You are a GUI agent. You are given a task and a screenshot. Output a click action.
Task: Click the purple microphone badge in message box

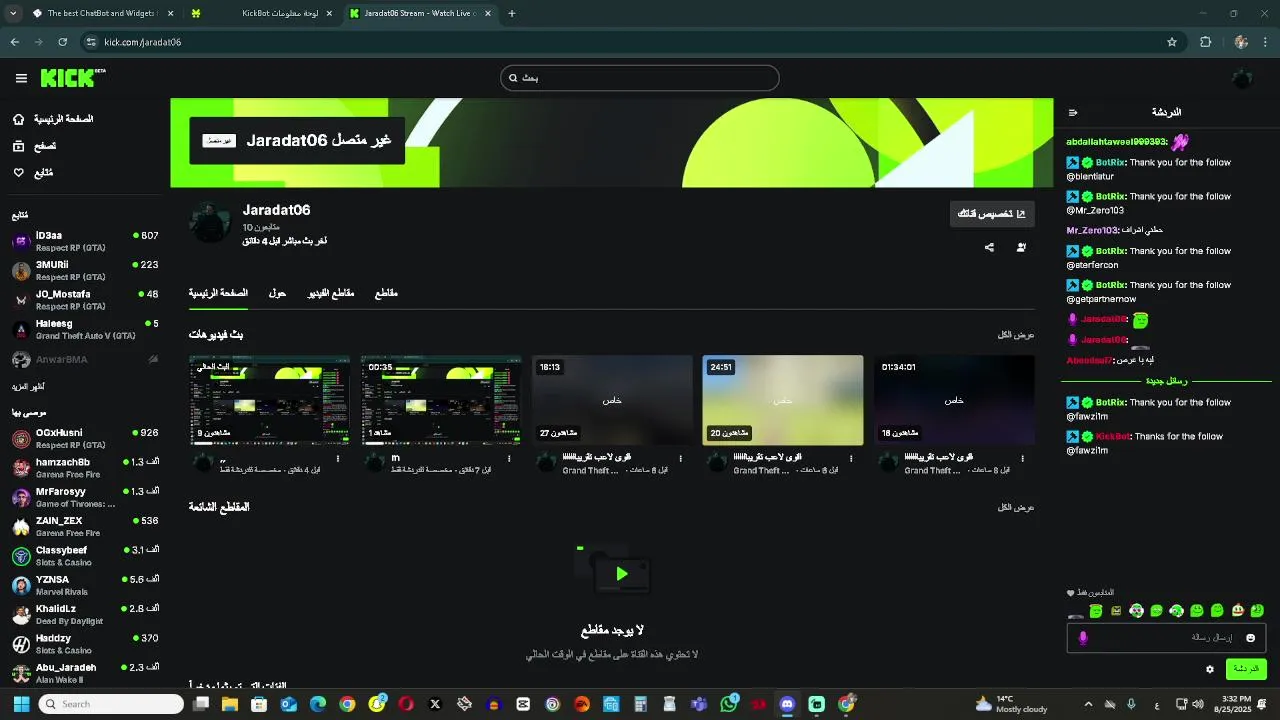tap(1082, 638)
